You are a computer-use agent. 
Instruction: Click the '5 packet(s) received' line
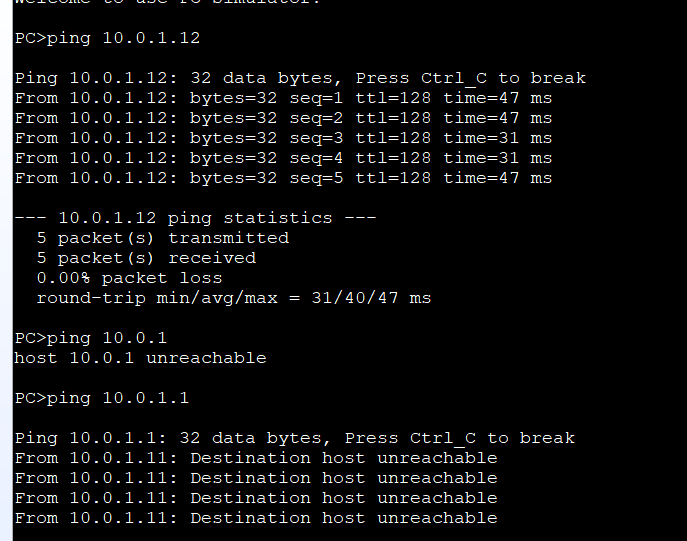point(146,258)
